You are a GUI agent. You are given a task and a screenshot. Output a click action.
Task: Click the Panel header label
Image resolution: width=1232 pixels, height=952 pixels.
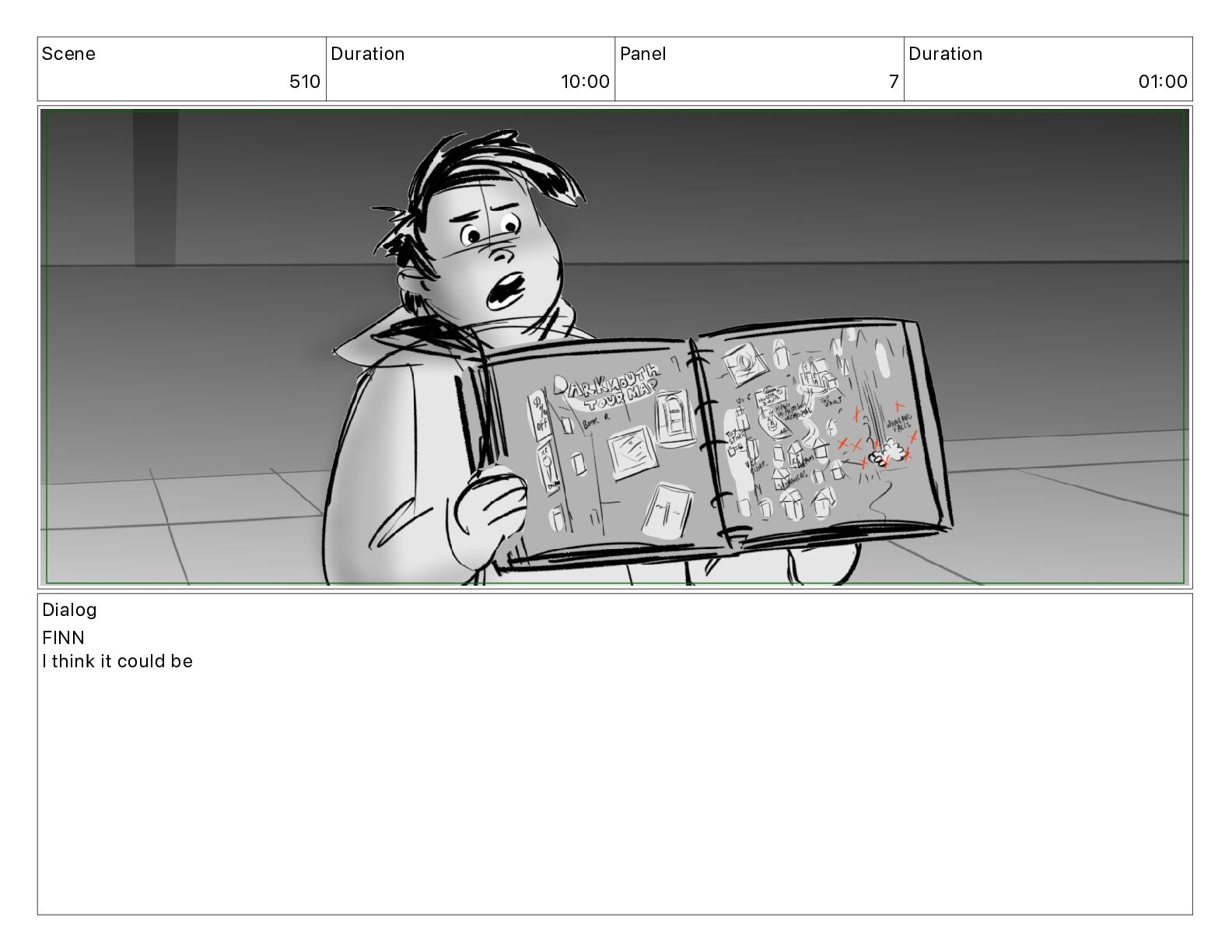643,54
